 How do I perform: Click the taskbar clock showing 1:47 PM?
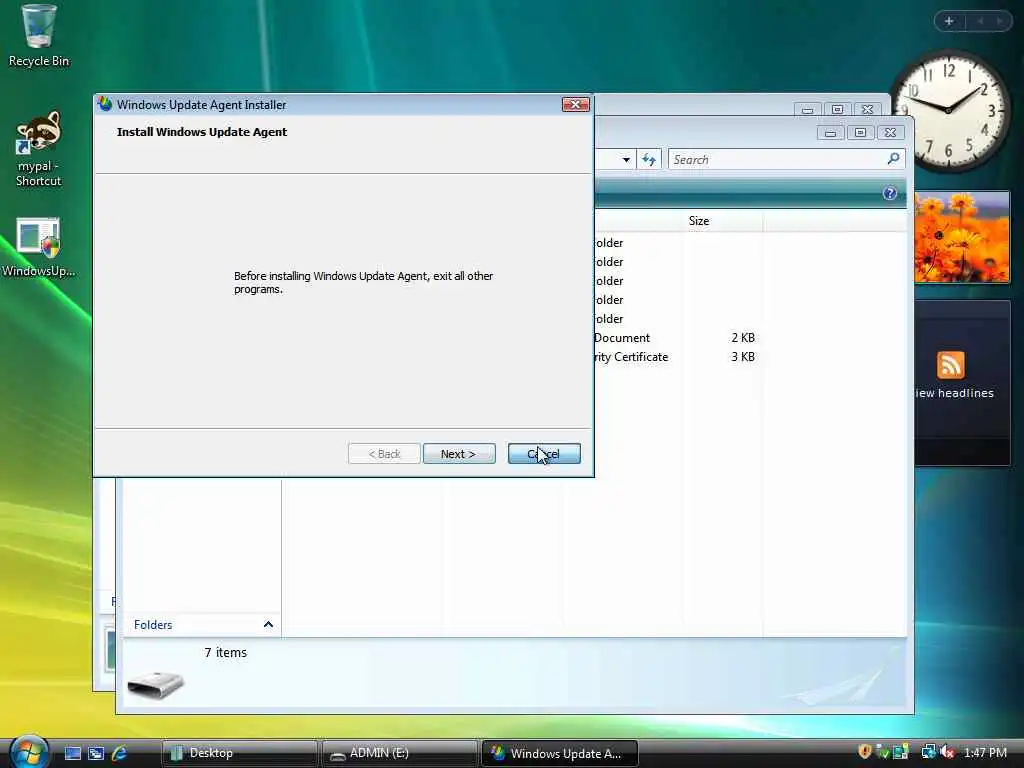tap(985, 753)
